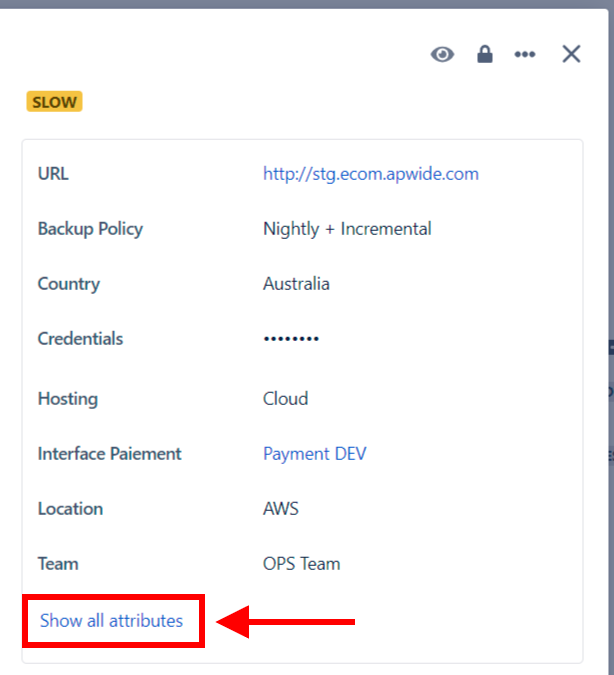Open the Payment DEV link
Screen dimensions: 614x675
[314, 454]
